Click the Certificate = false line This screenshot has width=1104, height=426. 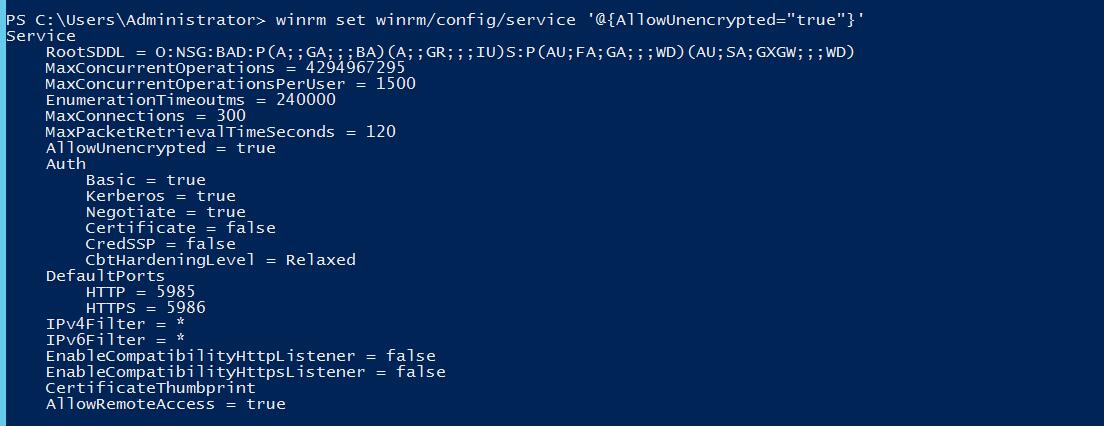pos(181,228)
